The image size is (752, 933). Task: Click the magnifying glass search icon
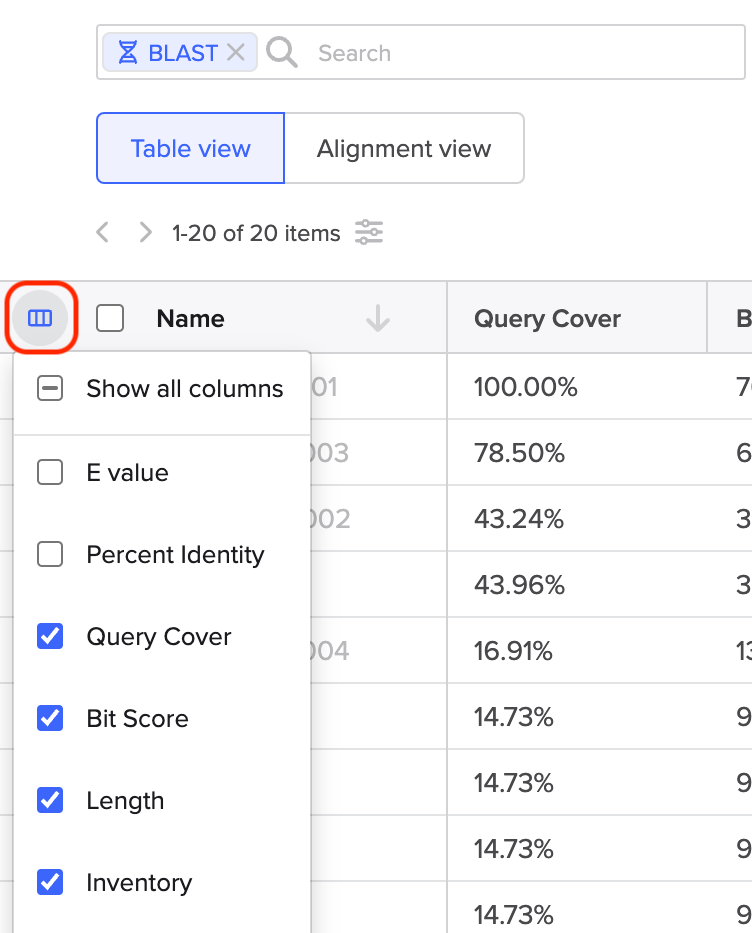pos(282,53)
